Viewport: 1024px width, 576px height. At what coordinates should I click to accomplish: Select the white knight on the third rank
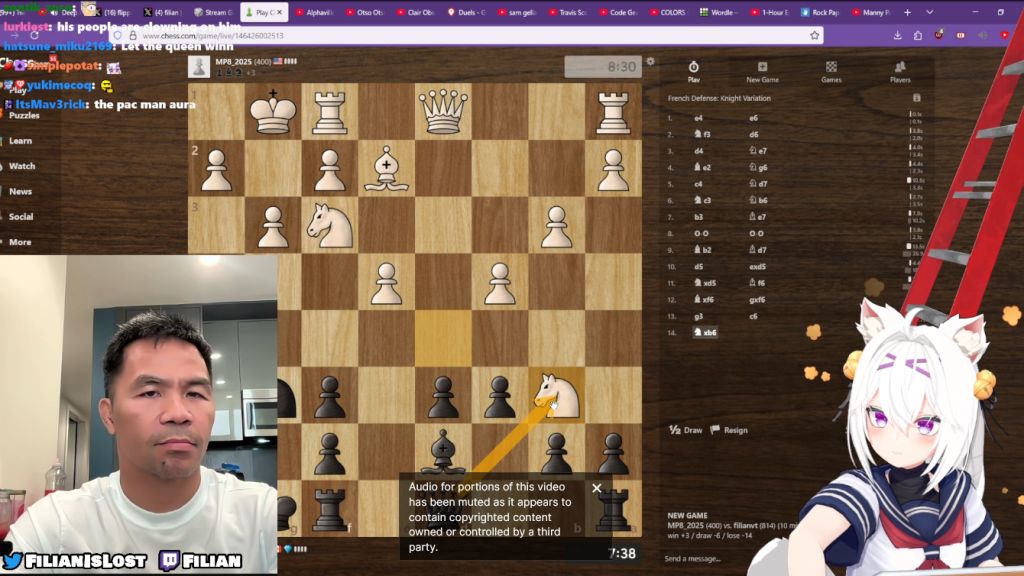(x=330, y=225)
